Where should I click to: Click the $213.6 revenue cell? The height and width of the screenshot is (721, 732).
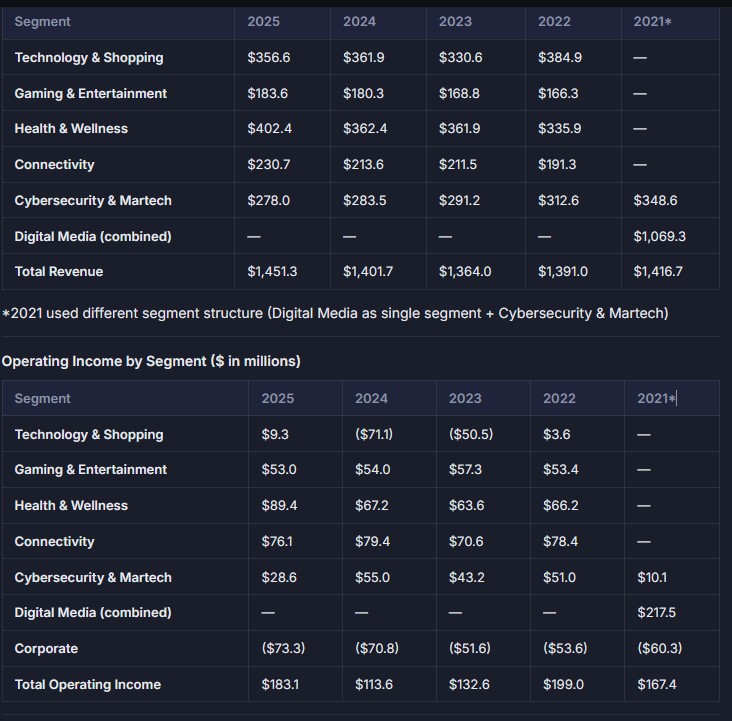[x=363, y=164]
